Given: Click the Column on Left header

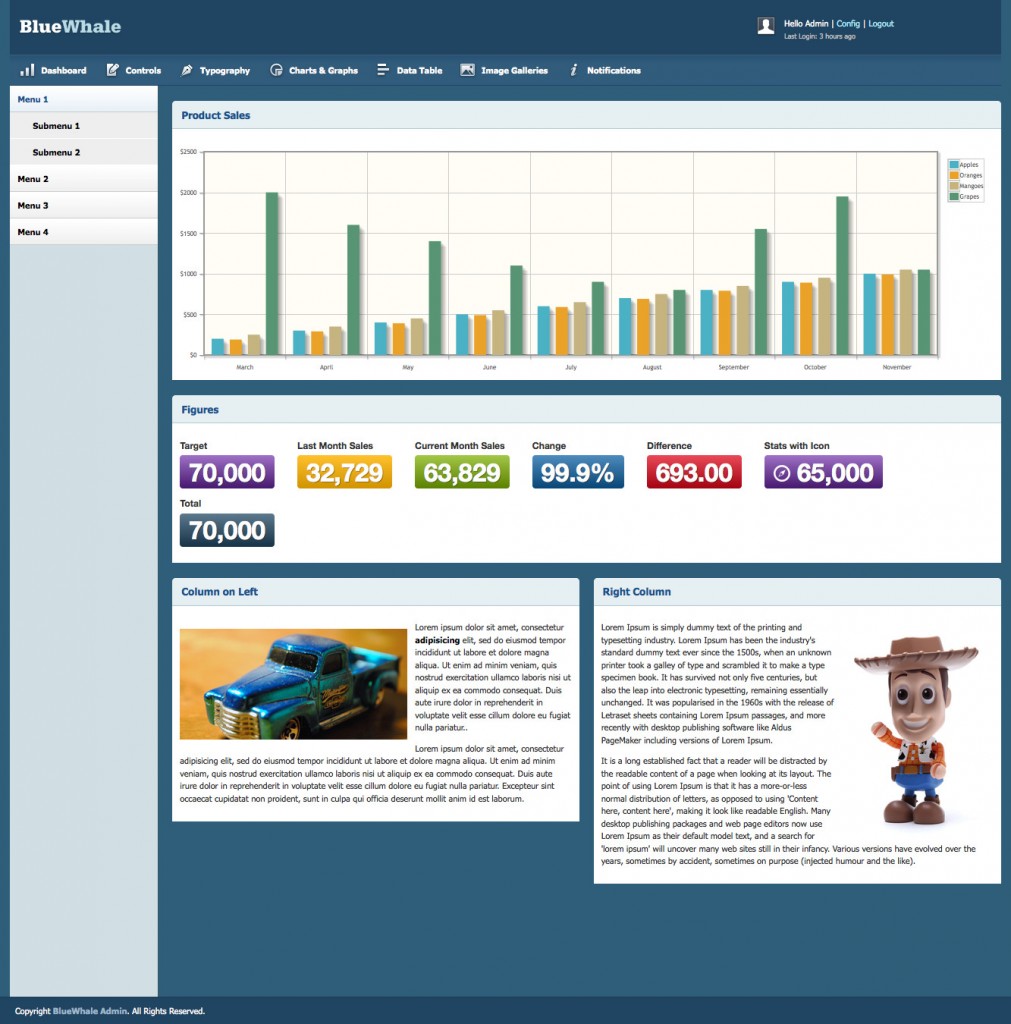Looking at the screenshot, I should click(x=376, y=592).
